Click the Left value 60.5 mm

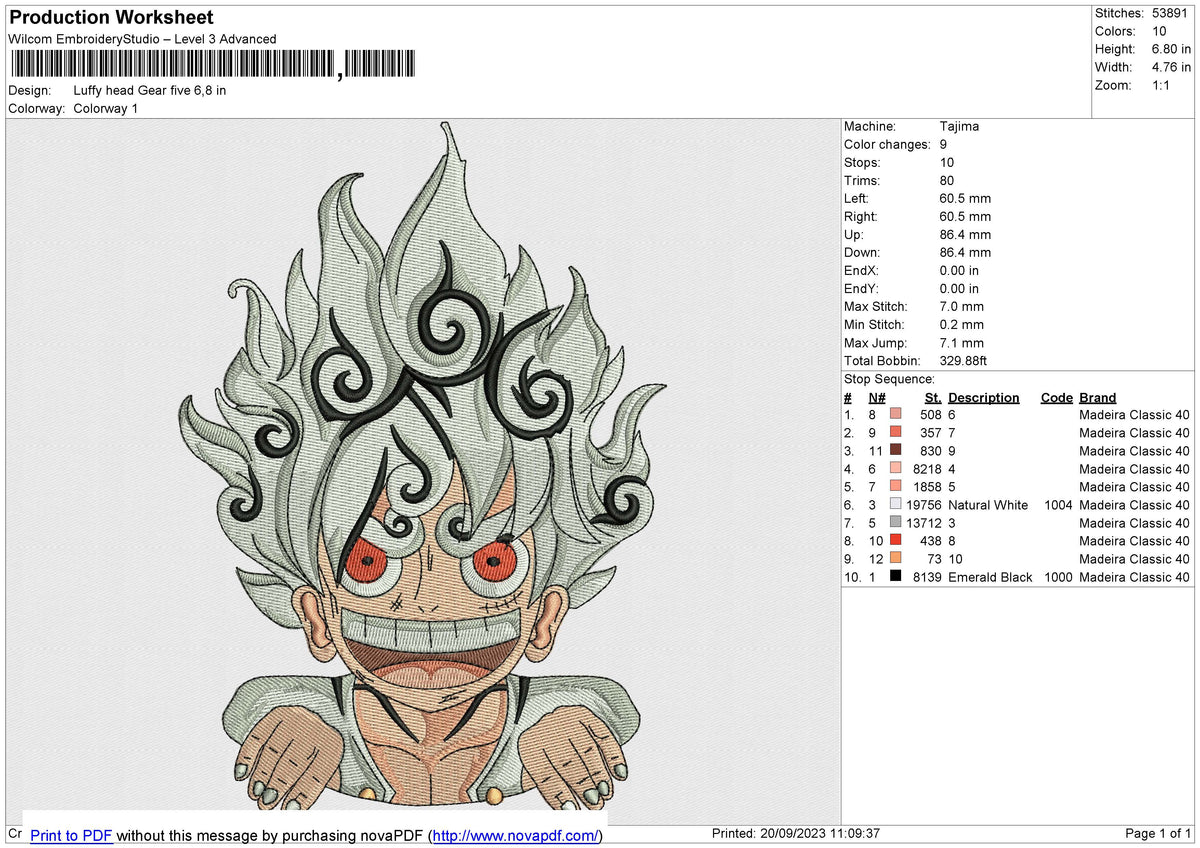[965, 198]
